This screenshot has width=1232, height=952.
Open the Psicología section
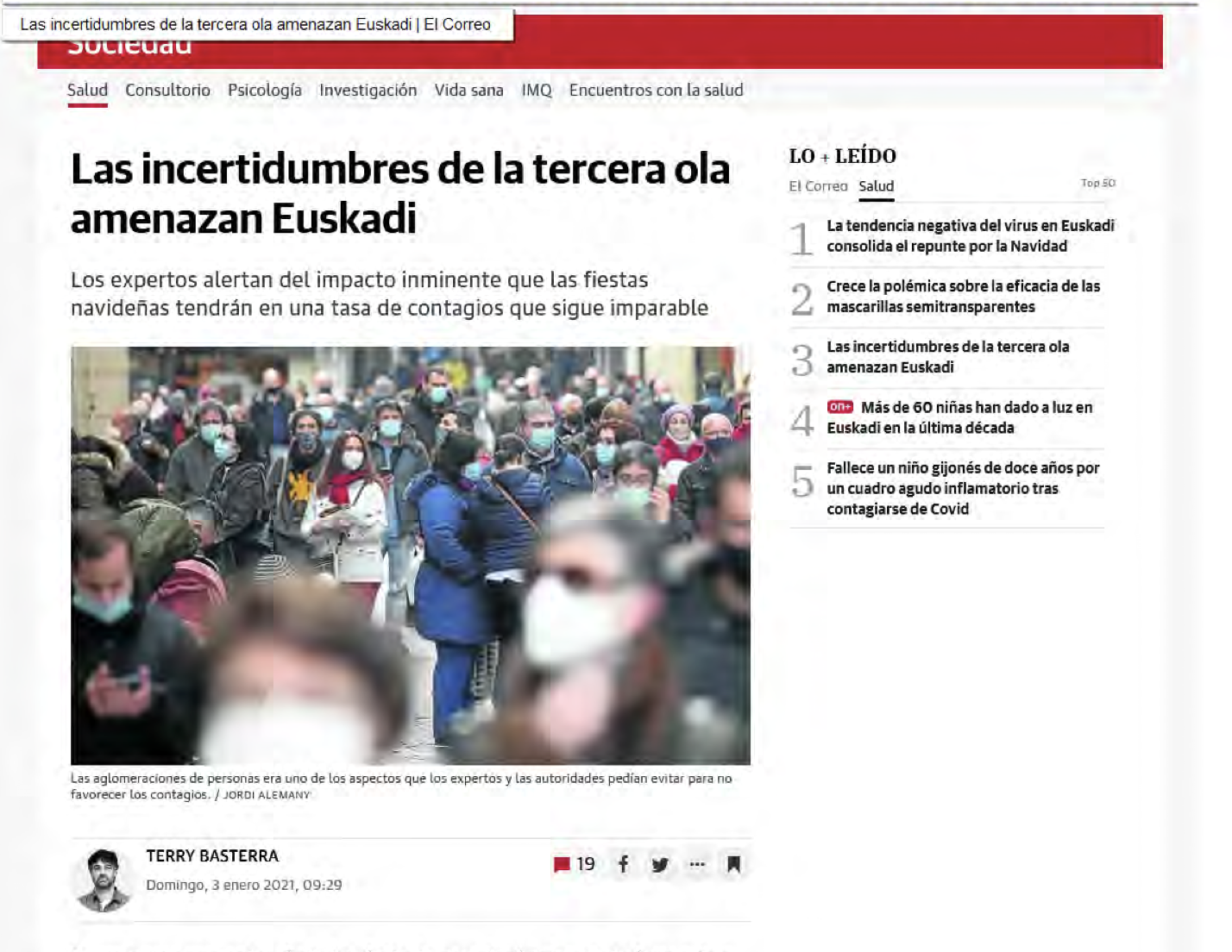pos(264,91)
